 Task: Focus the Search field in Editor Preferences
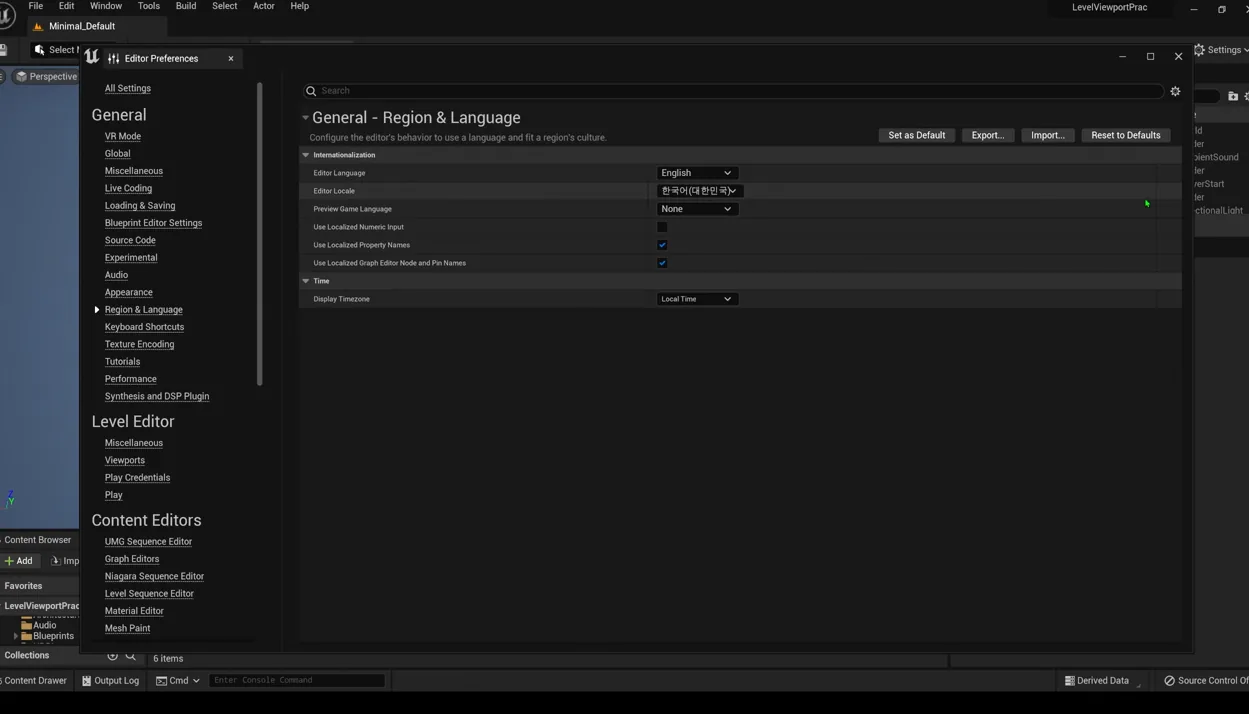pos(733,91)
